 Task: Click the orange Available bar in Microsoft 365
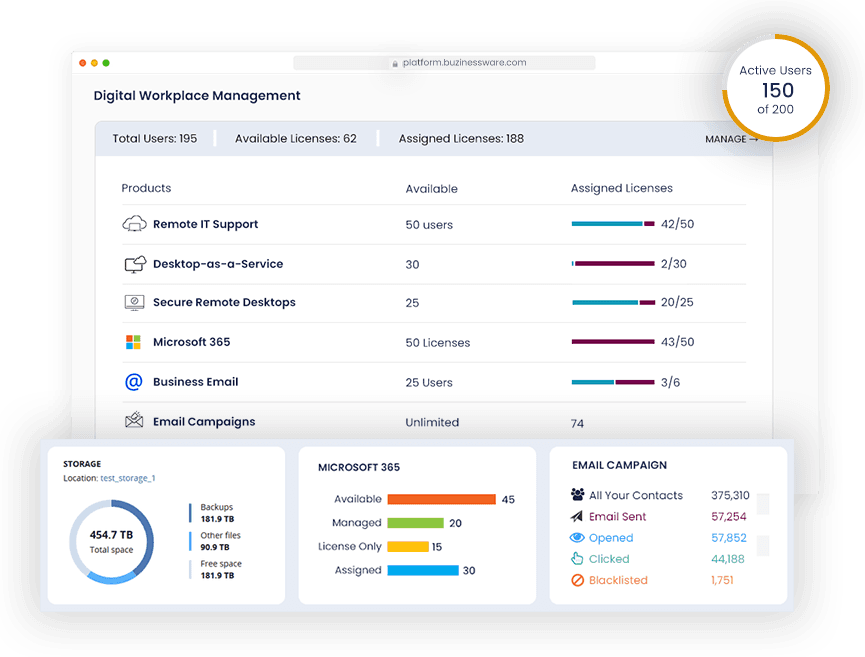point(441,499)
